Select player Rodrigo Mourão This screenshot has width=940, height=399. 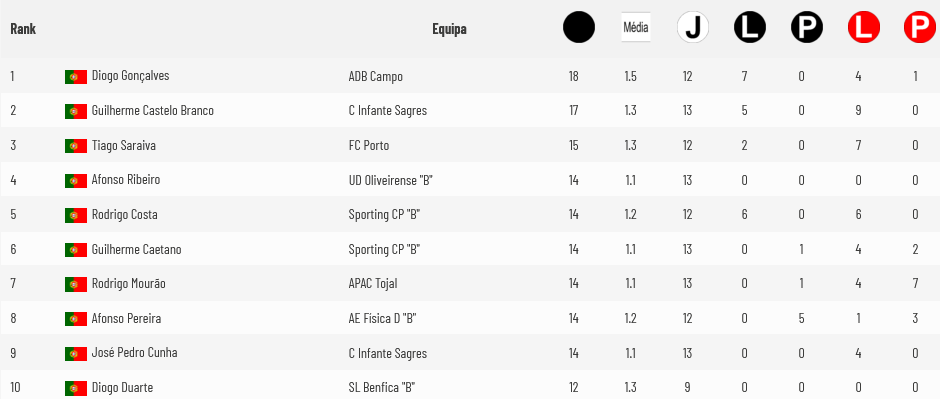[129, 284]
